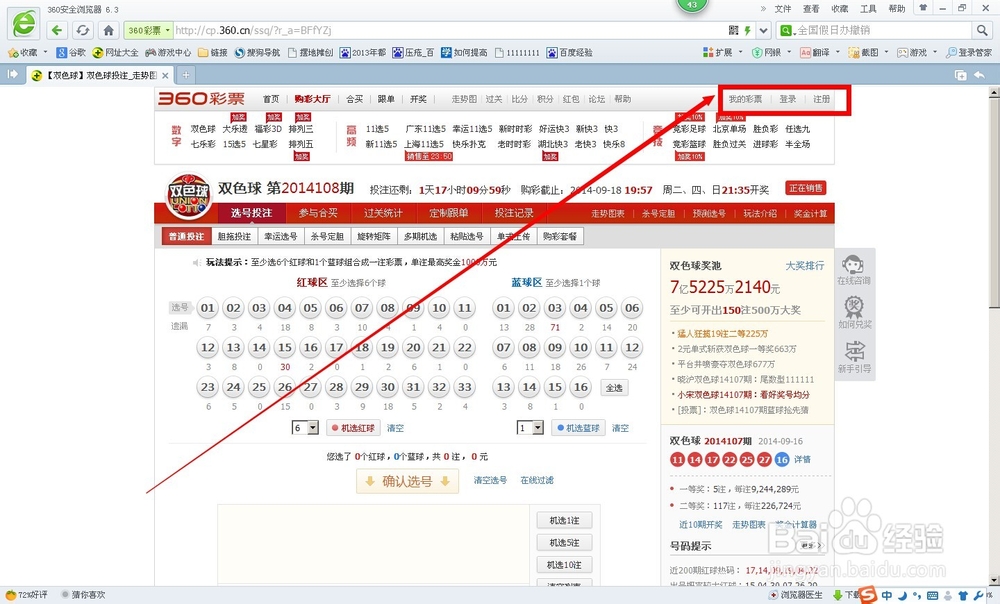Open the 登录管家 login manager
The height and width of the screenshot is (604, 1000).
pos(969,52)
